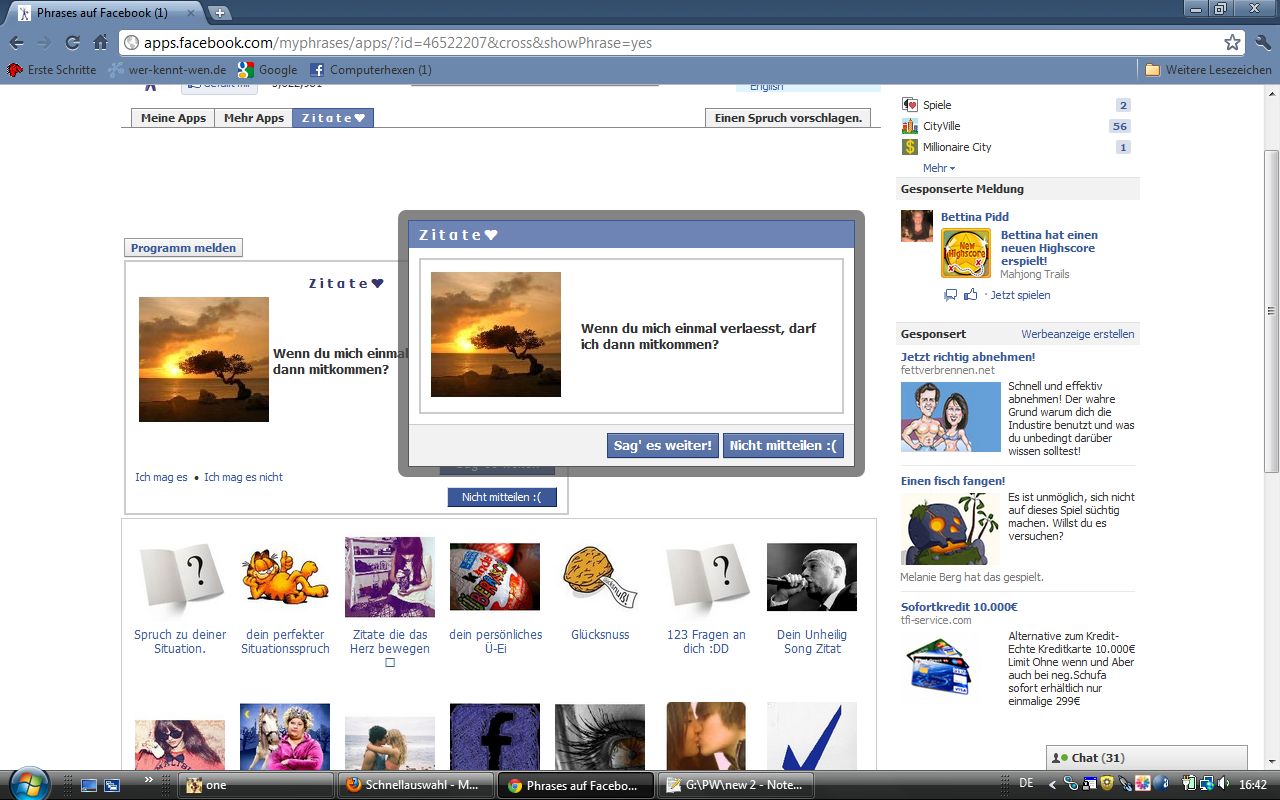The image size is (1280, 800).
Task: Switch to the Meine Apps tab
Action: point(173,118)
